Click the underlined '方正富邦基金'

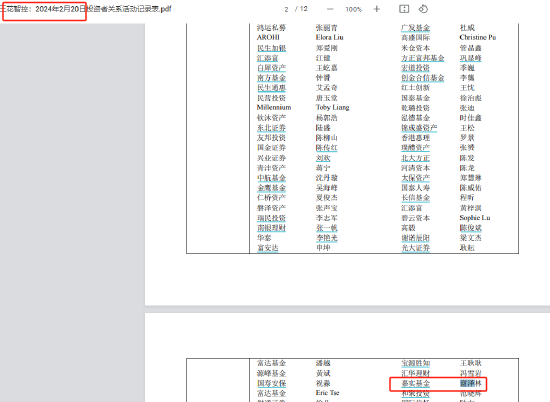(x=423, y=58)
